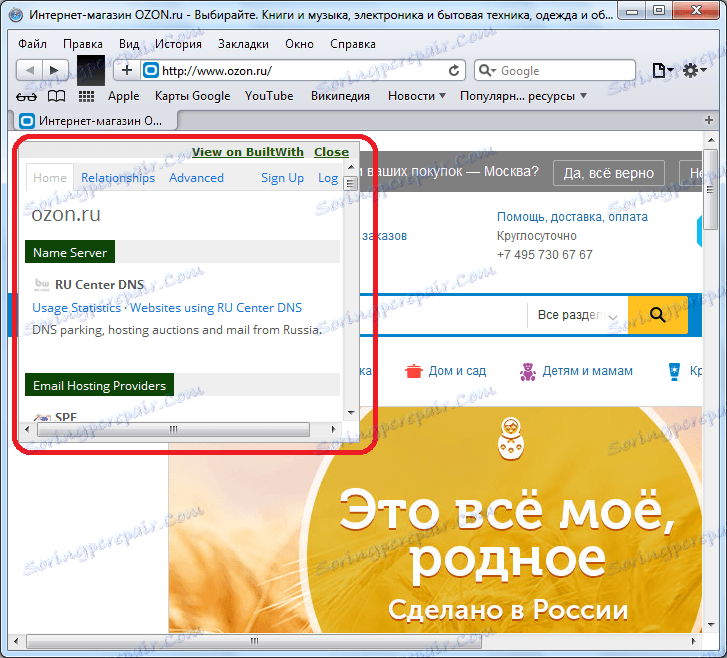Open the Закладки menu
Image resolution: width=727 pixels, height=658 pixels.
[243, 44]
